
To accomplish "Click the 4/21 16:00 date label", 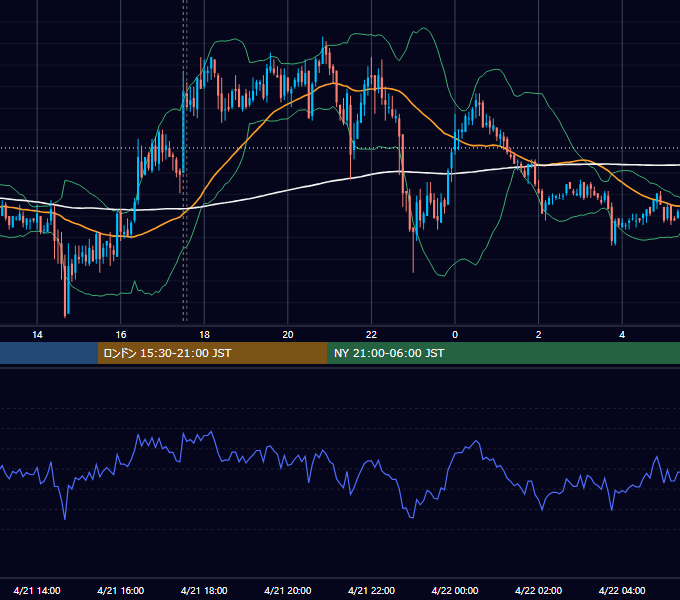I will click(x=121, y=590).
